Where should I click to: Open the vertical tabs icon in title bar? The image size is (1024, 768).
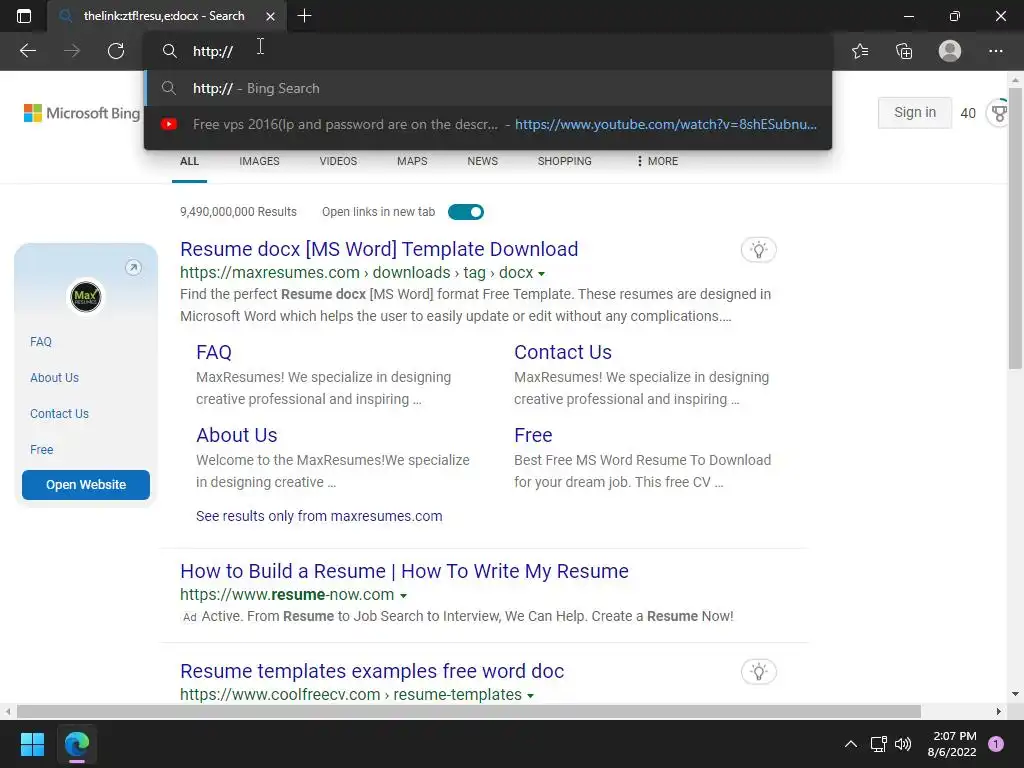(x=24, y=16)
